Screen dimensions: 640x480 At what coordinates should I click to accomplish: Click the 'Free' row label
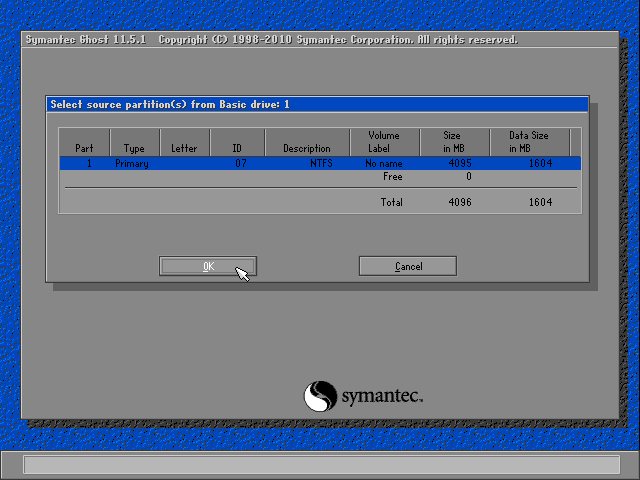pos(393,176)
